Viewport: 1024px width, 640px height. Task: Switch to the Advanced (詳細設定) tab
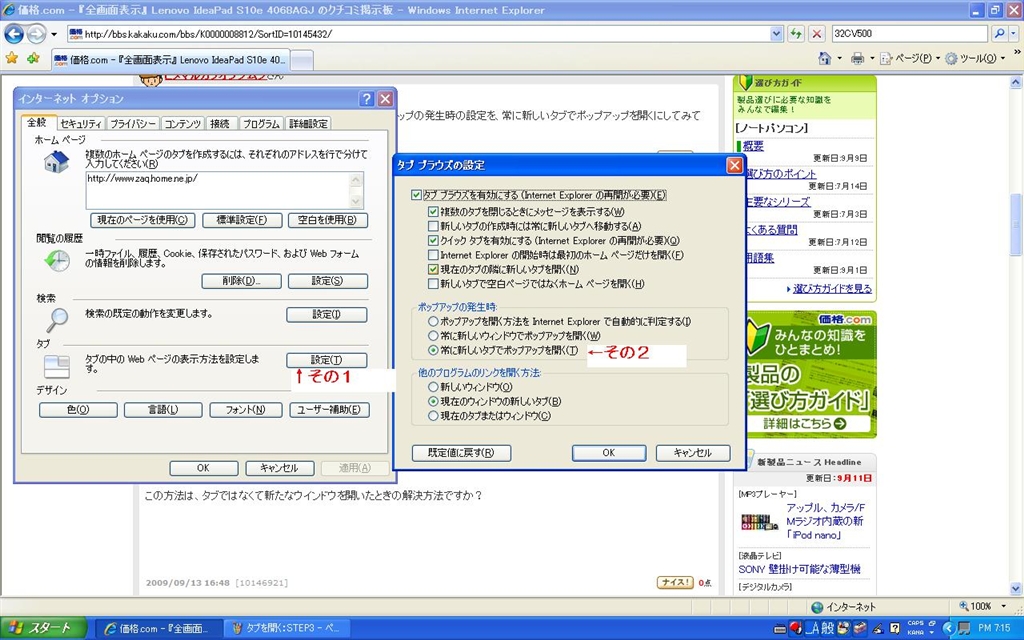coord(308,123)
